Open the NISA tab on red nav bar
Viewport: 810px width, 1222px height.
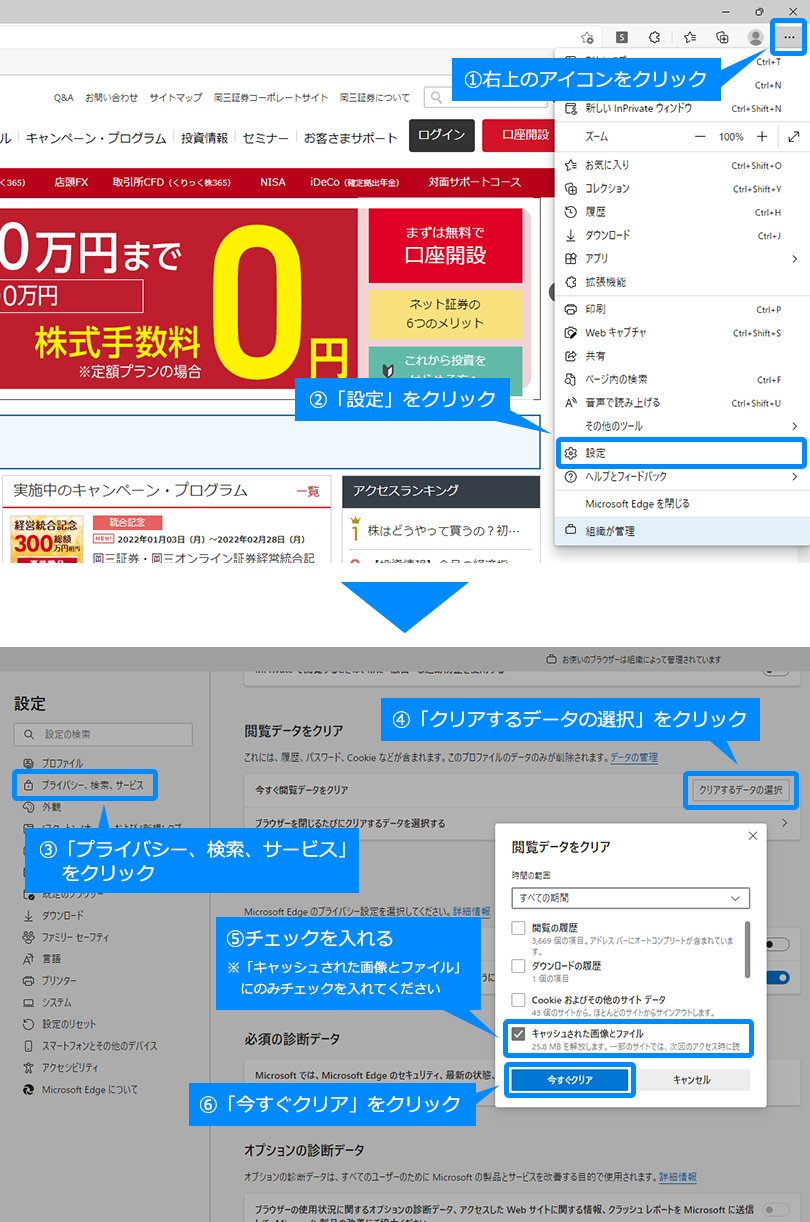coord(272,182)
